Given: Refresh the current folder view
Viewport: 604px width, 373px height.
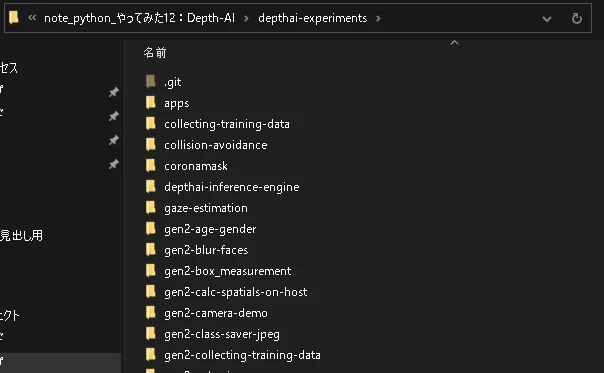Looking at the screenshot, I should [x=577, y=18].
